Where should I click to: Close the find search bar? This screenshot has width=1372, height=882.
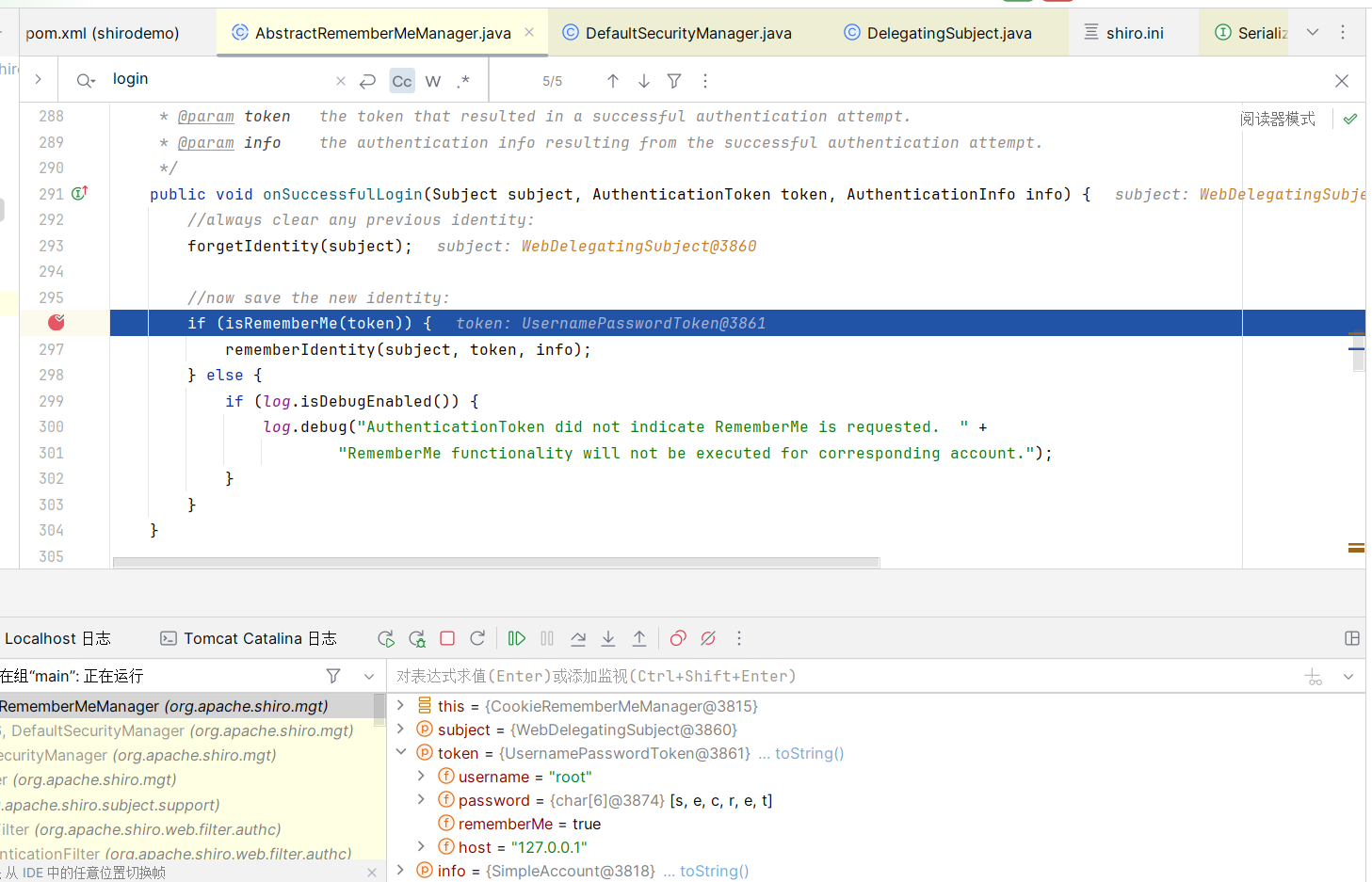pos(1342,81)
